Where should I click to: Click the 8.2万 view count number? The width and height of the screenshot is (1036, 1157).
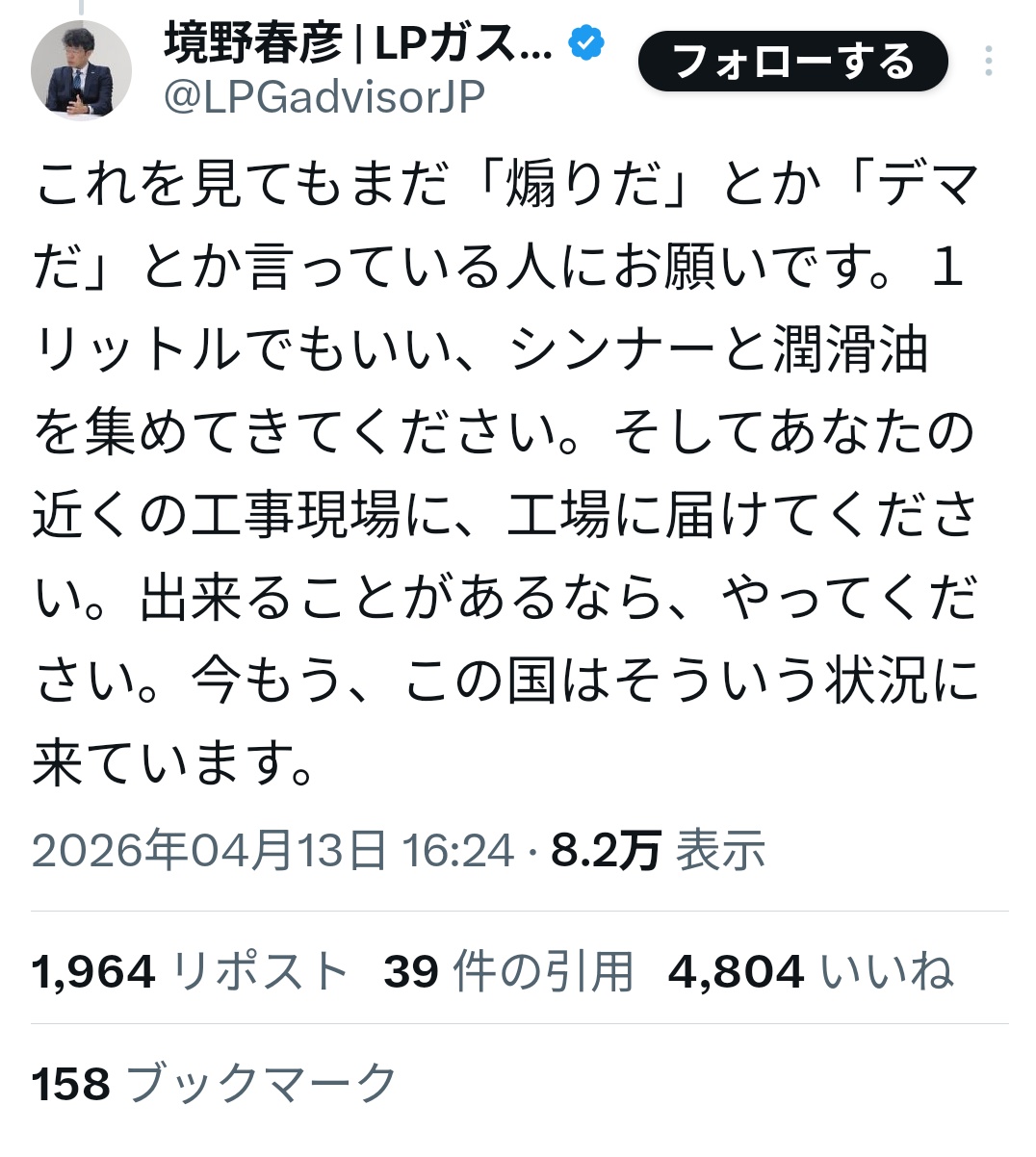[x=606, y=851]
